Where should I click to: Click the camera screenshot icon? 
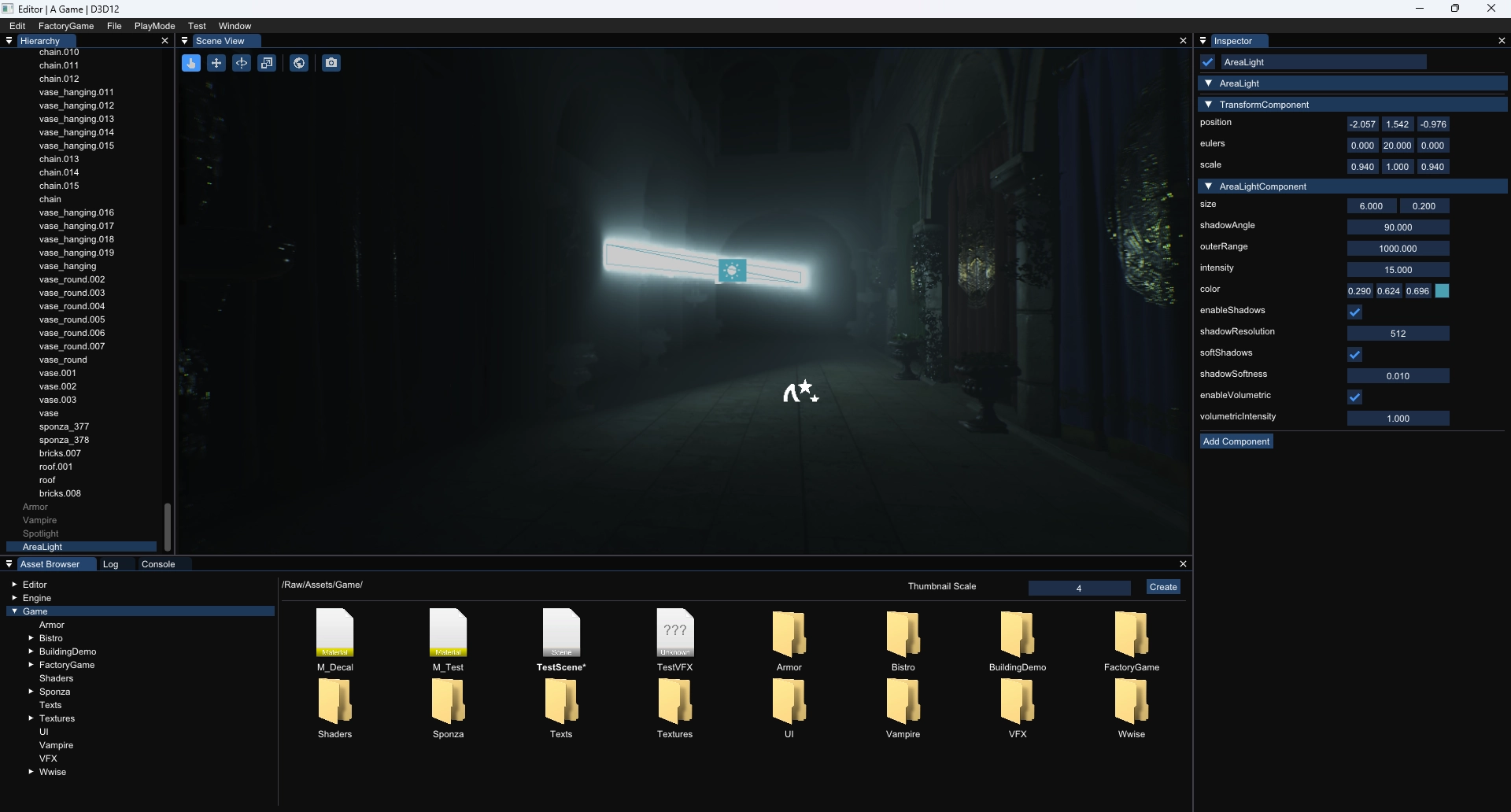331,63
